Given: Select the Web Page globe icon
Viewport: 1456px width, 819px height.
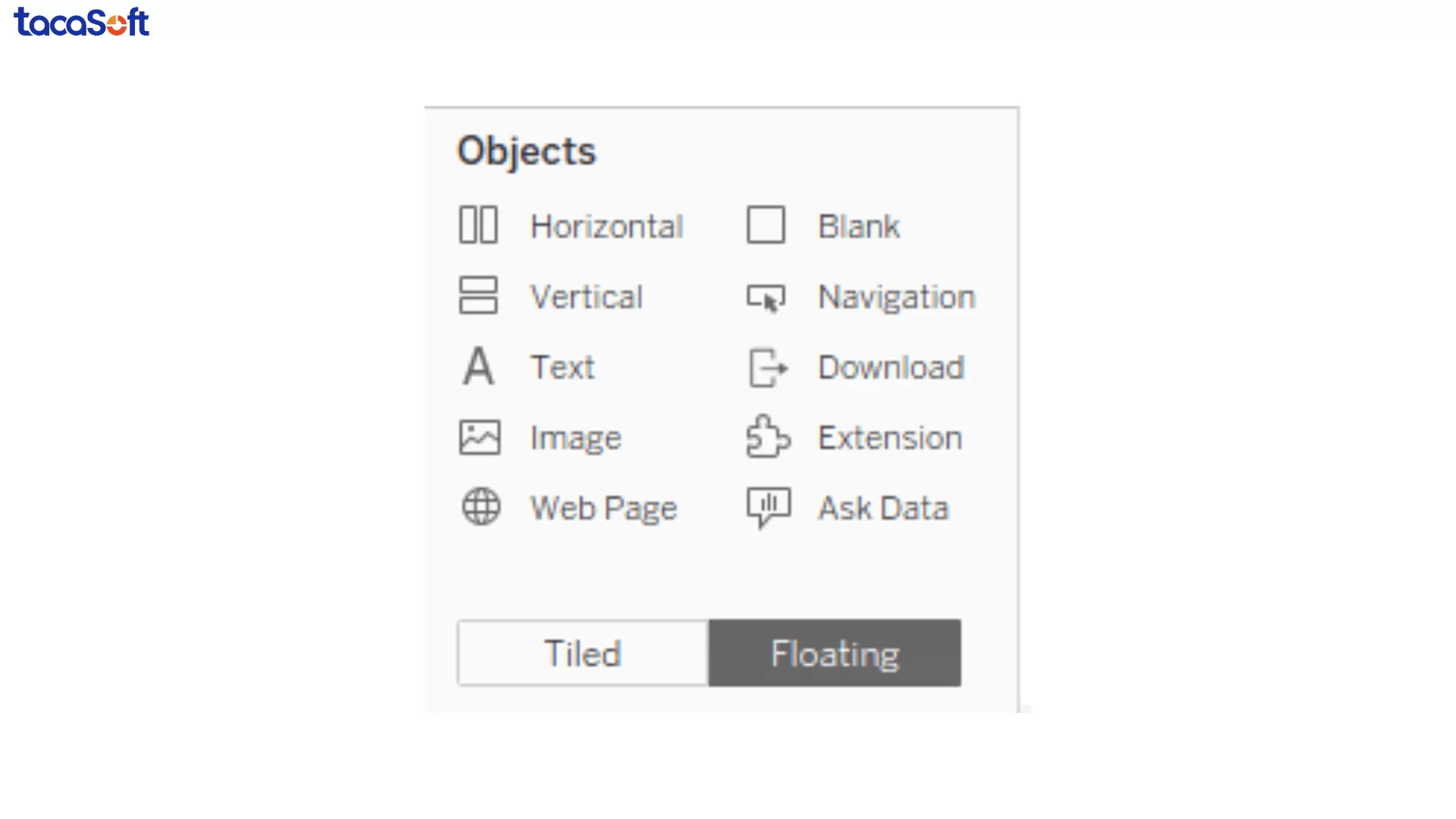Looking at the screenshot, I should point(482,507).
